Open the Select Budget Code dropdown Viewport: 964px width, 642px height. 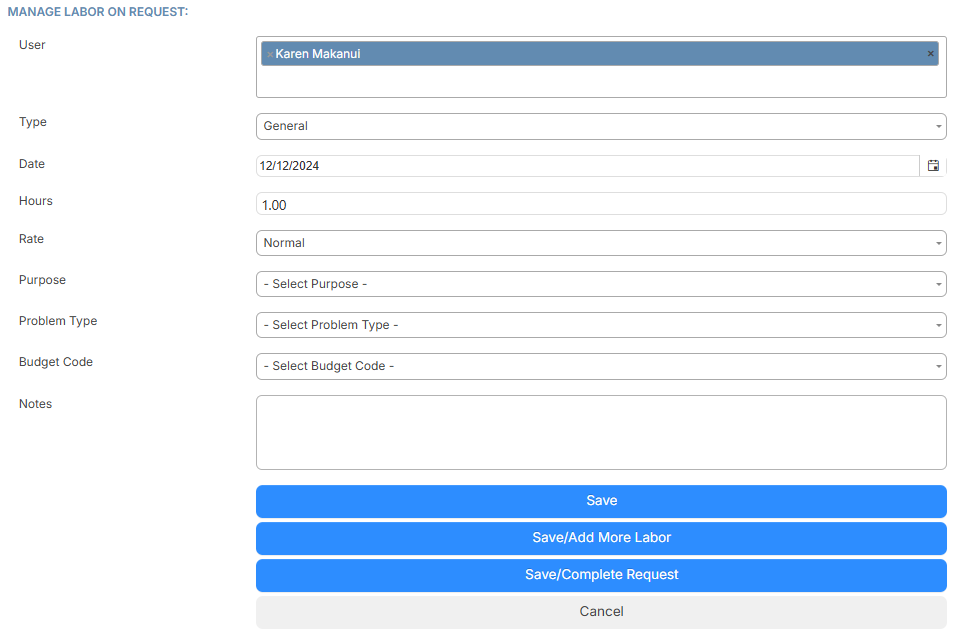(600, 366)
